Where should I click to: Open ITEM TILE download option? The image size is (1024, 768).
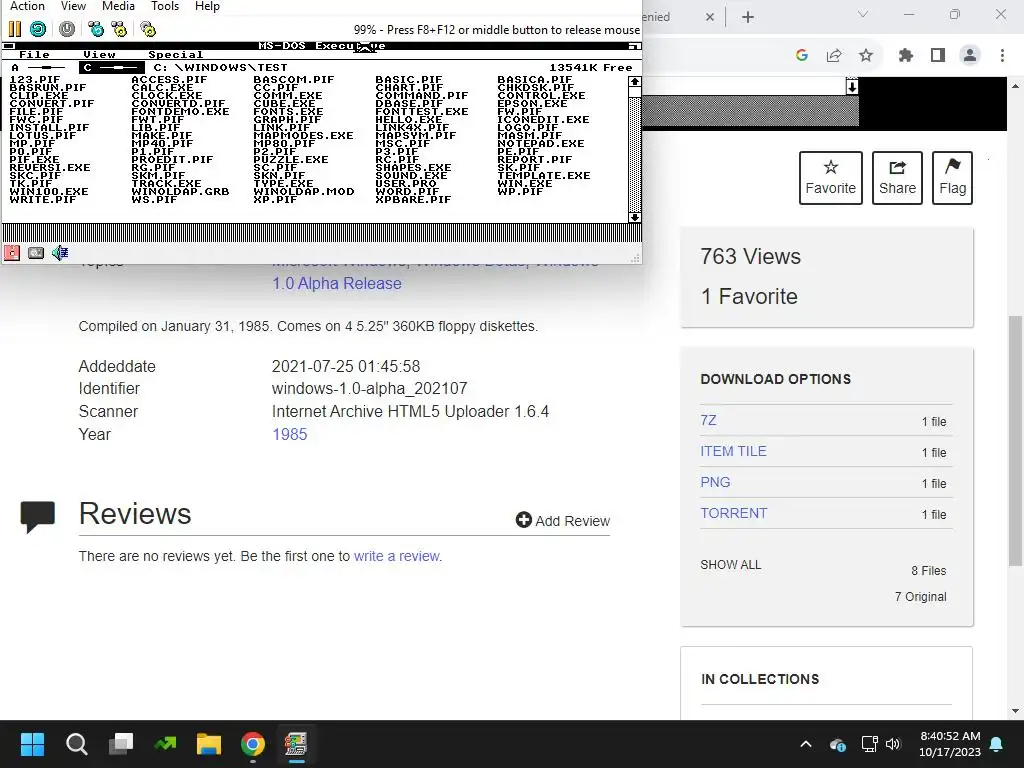[733, 451]
